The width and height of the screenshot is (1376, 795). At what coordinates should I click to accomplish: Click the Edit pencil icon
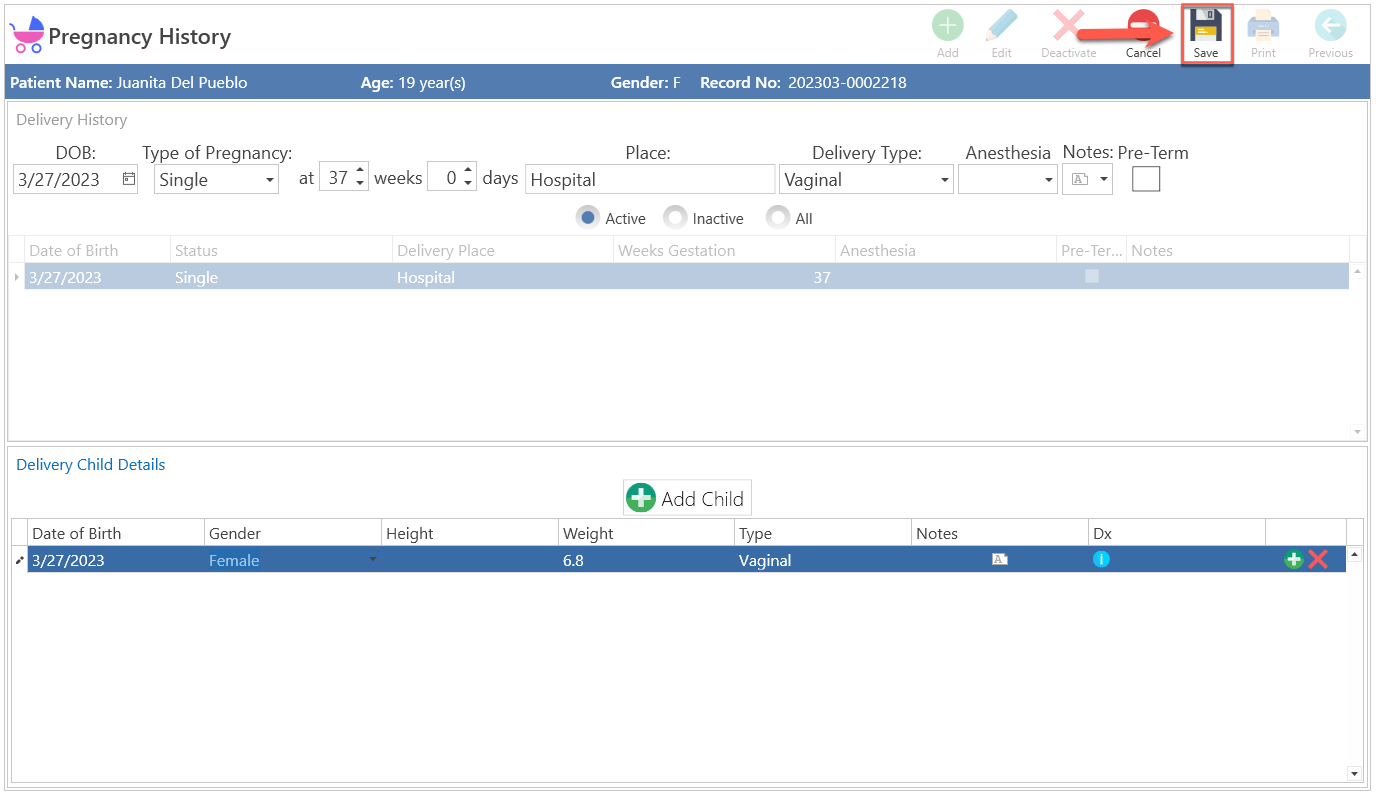pos(1001,26)
